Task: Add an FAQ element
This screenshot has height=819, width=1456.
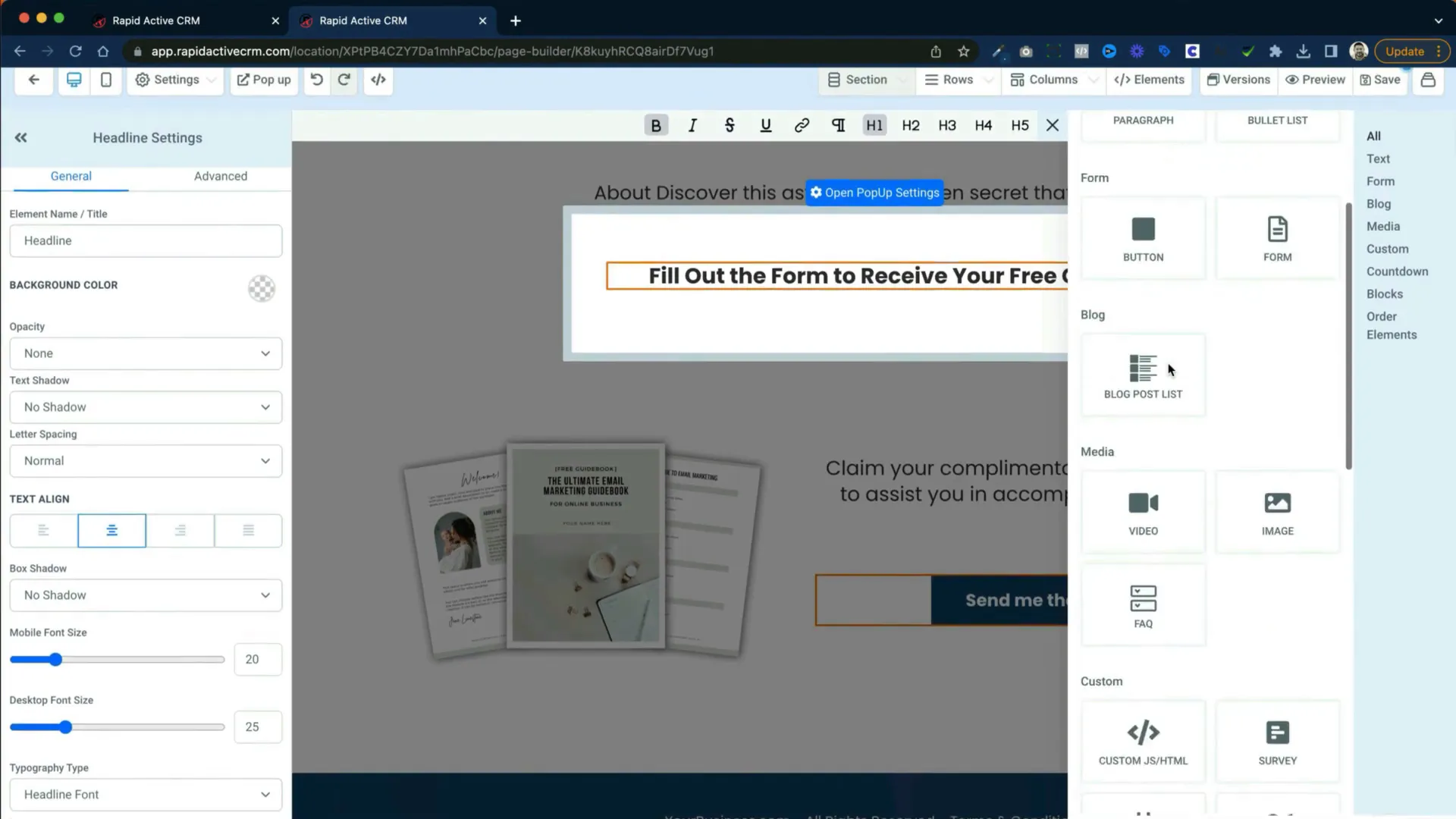Action: tap(1143, 605)
